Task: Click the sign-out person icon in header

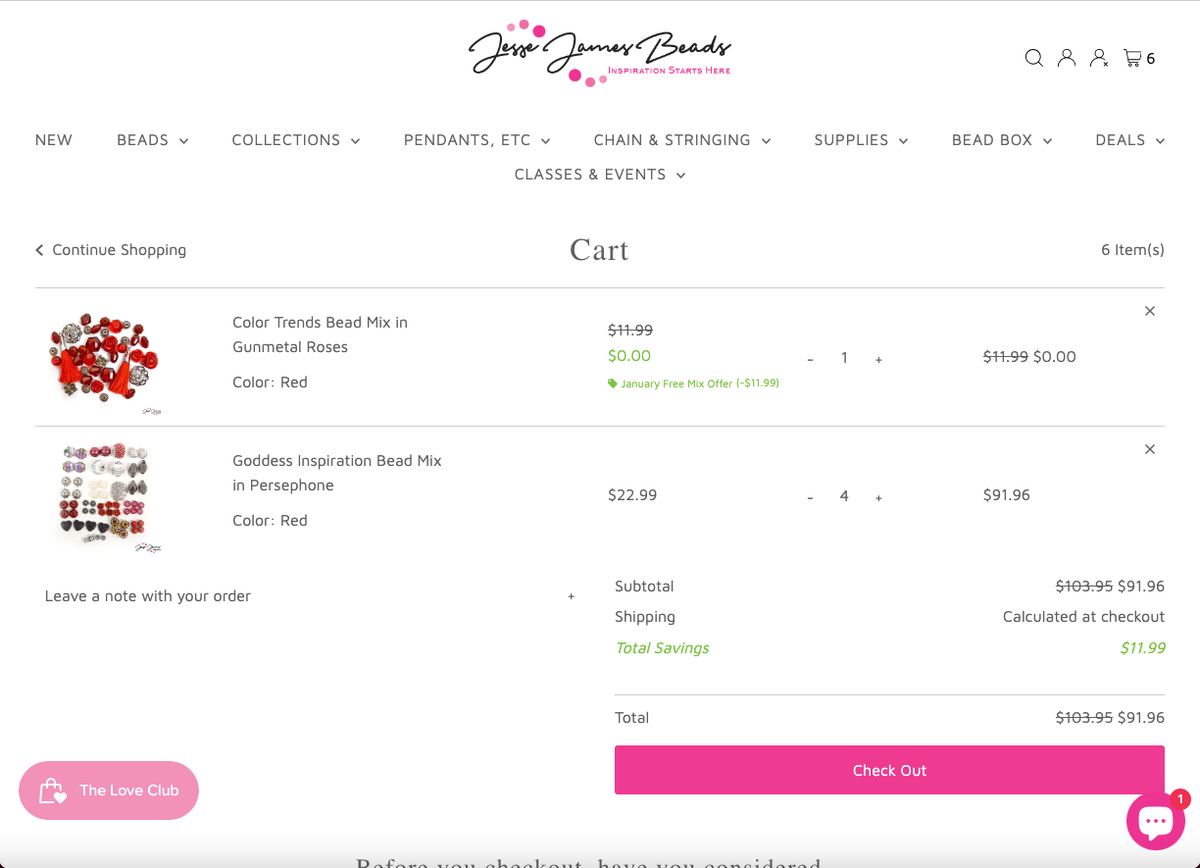Action: (x=1098, y=58)
